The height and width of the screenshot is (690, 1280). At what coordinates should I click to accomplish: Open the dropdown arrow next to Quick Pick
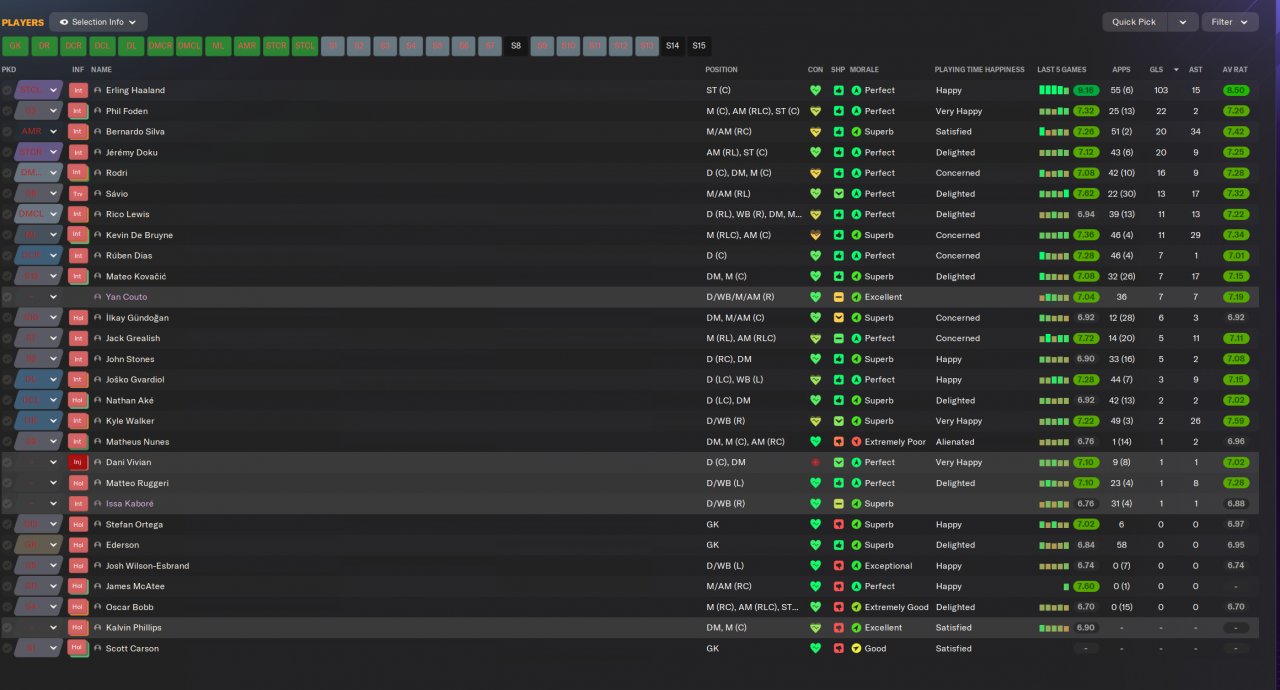pos(1183,22)
